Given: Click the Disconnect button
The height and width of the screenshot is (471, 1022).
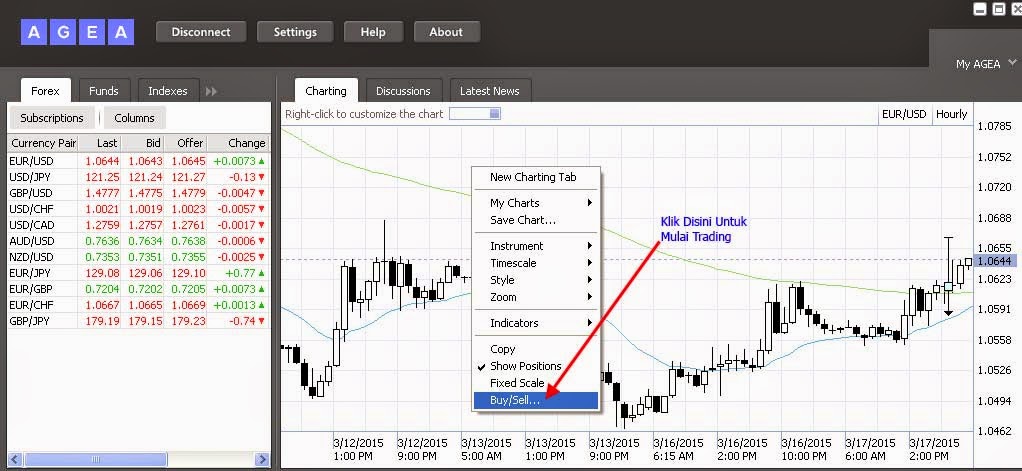Looking at the screenshot, I should (x=201, y=32).
